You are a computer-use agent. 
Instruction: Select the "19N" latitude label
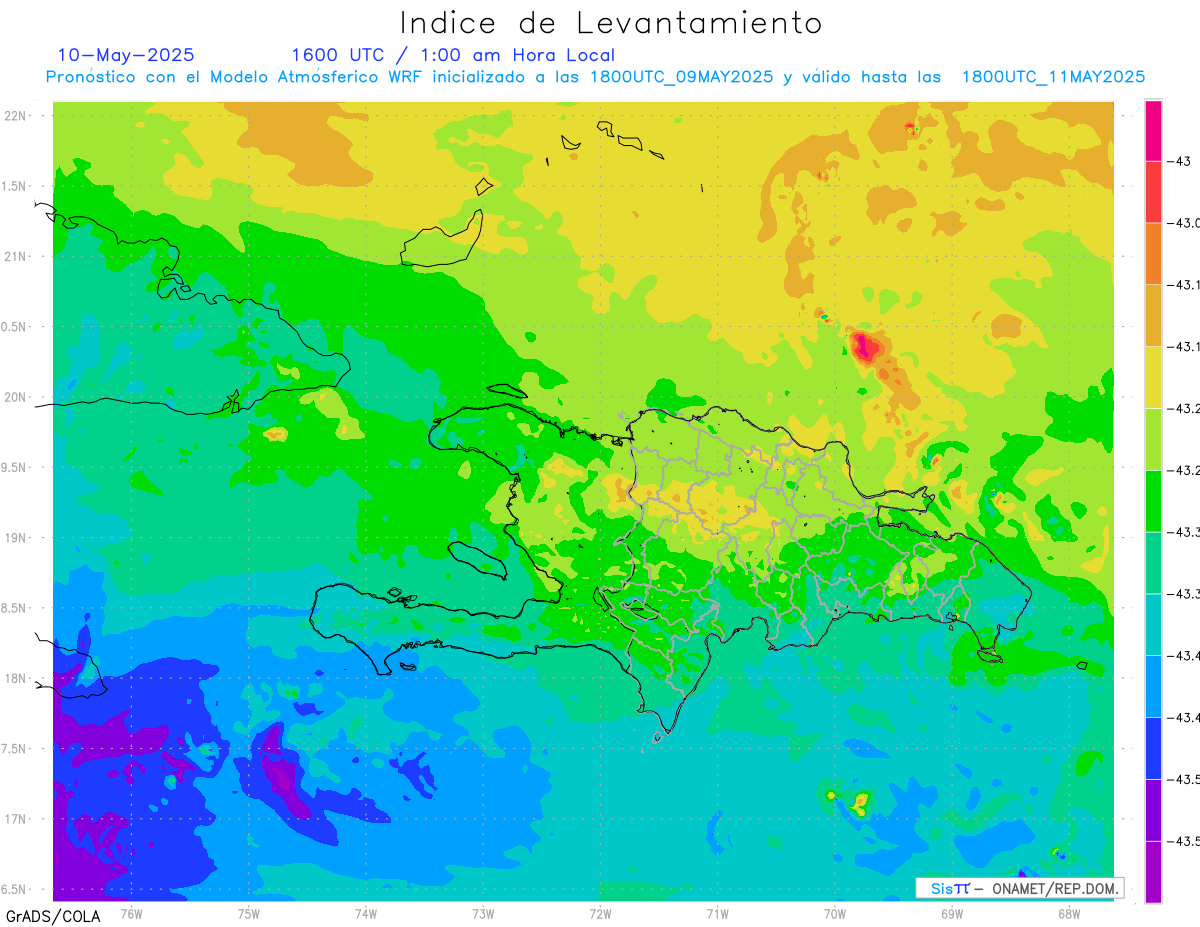click(16, 538)
